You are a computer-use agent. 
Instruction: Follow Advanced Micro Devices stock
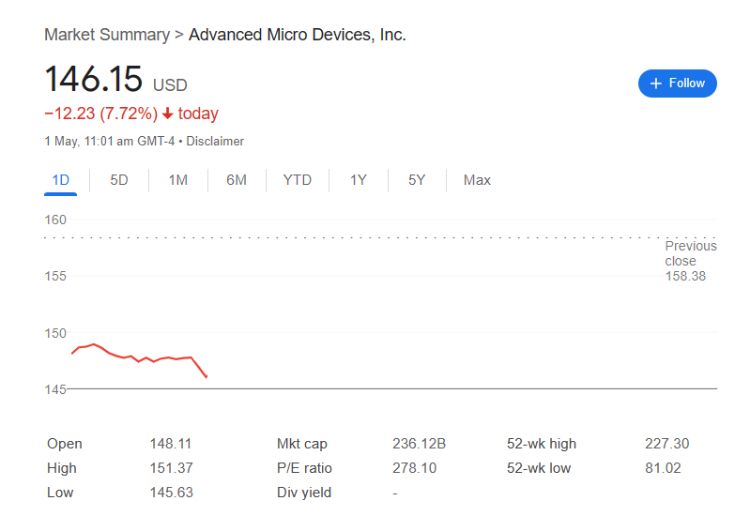point(677,84)
